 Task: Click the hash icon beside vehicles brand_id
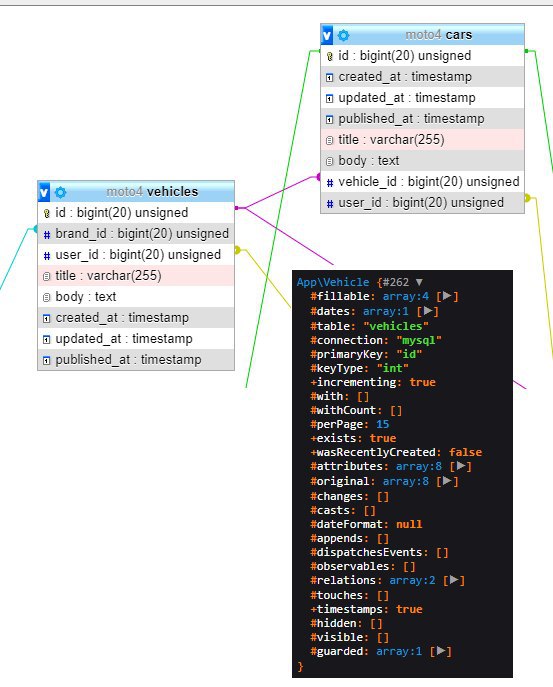point(46,235)
